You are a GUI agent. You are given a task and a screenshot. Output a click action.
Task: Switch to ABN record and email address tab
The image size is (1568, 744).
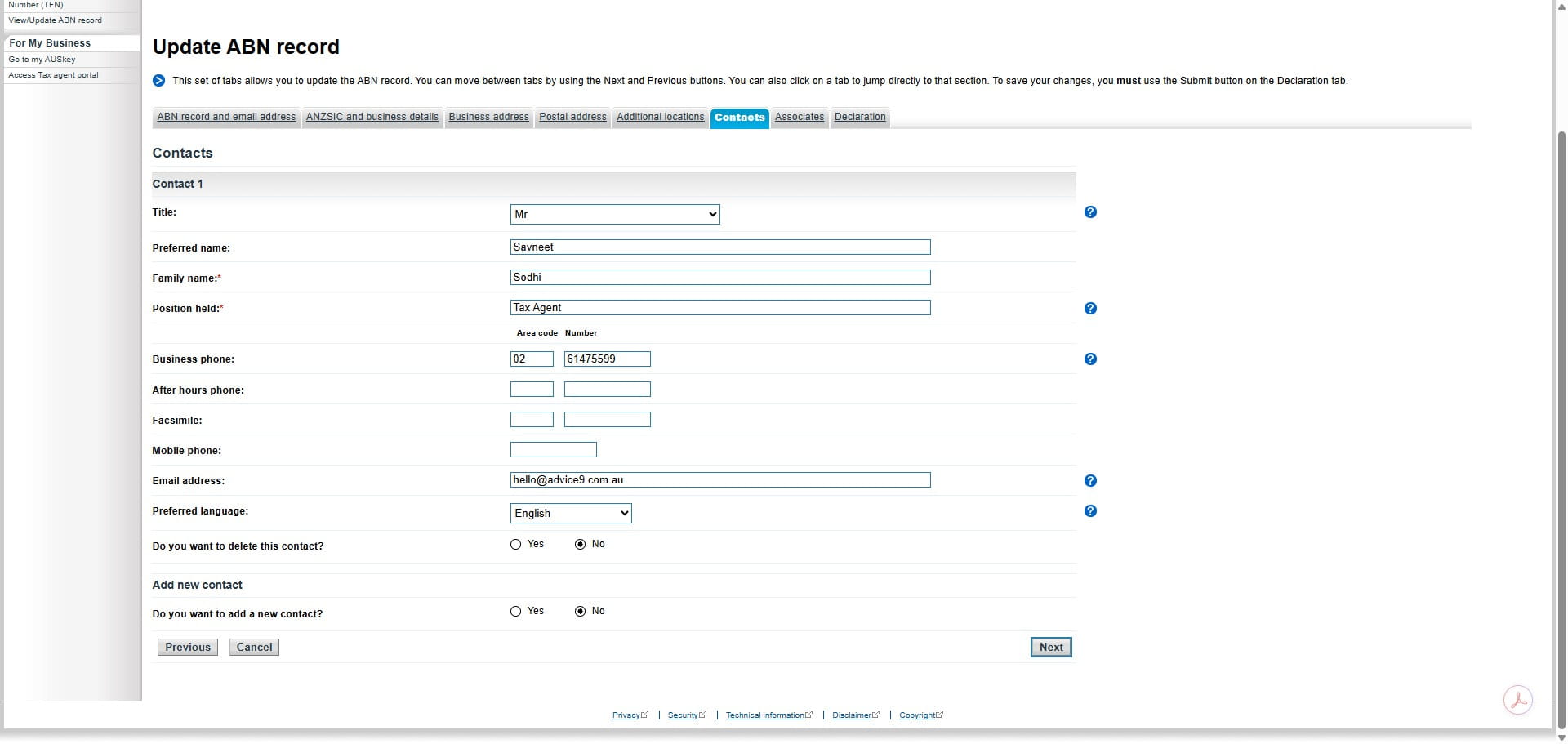pyautogui.click(x=226, y=118)
